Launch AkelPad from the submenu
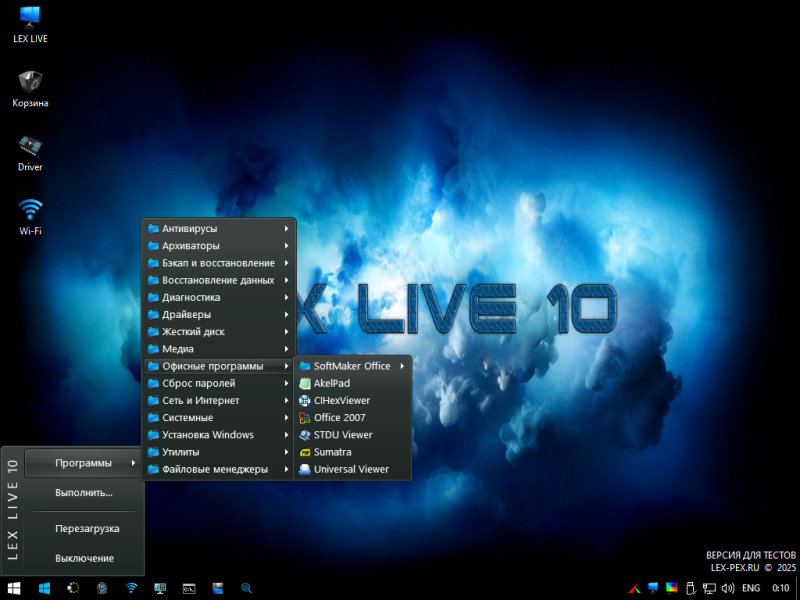Screen dimensions: 800x600 tap(331, 383)
